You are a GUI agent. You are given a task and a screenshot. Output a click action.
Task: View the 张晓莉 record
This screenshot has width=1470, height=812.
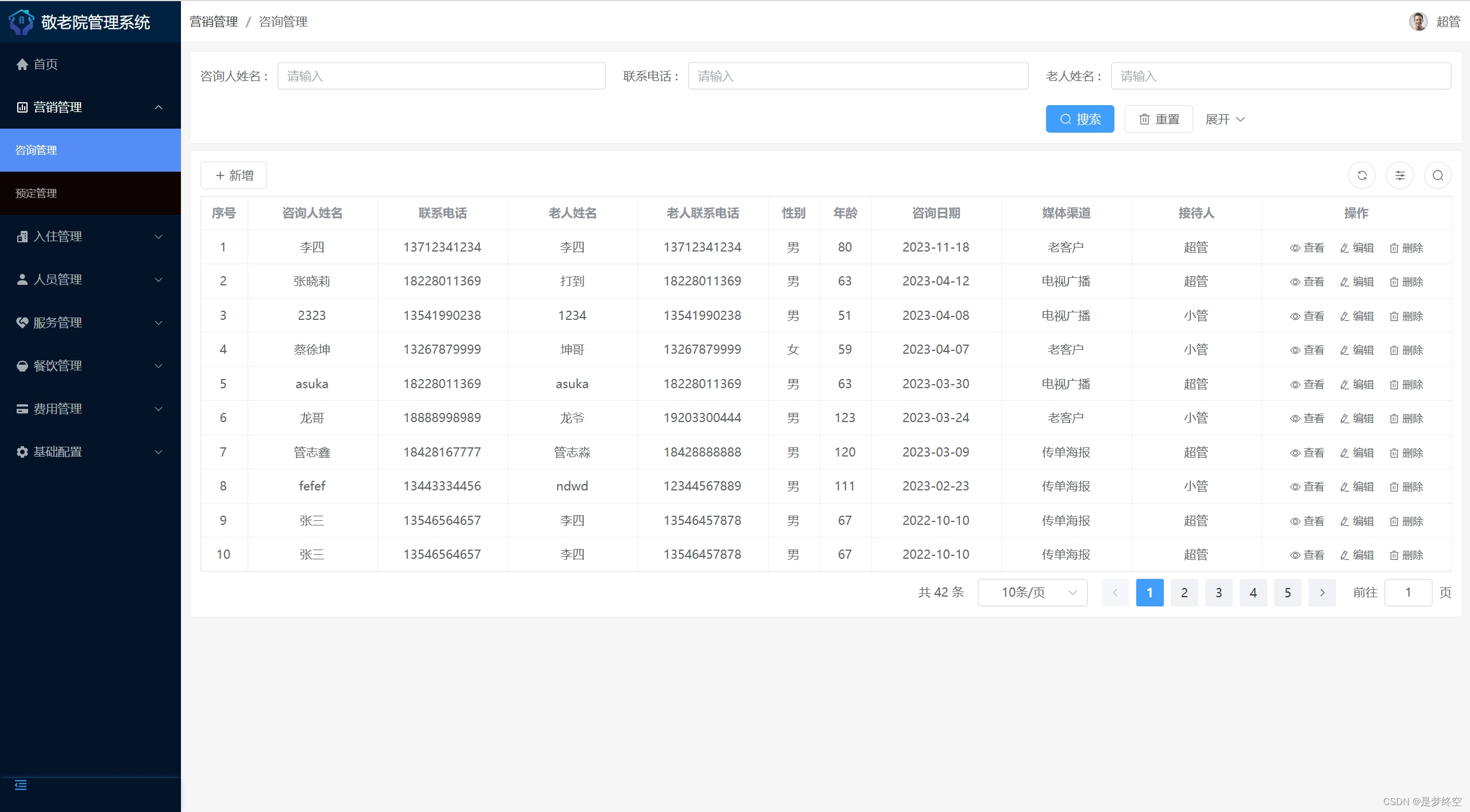coord(1307,281)
